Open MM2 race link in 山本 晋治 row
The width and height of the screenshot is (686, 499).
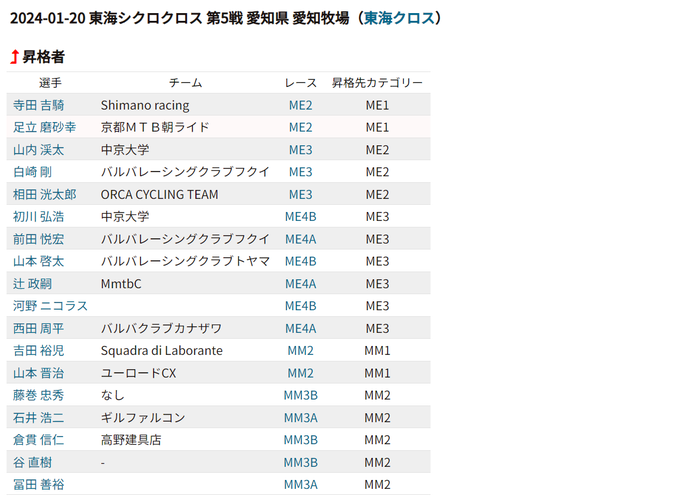[301, 373]
